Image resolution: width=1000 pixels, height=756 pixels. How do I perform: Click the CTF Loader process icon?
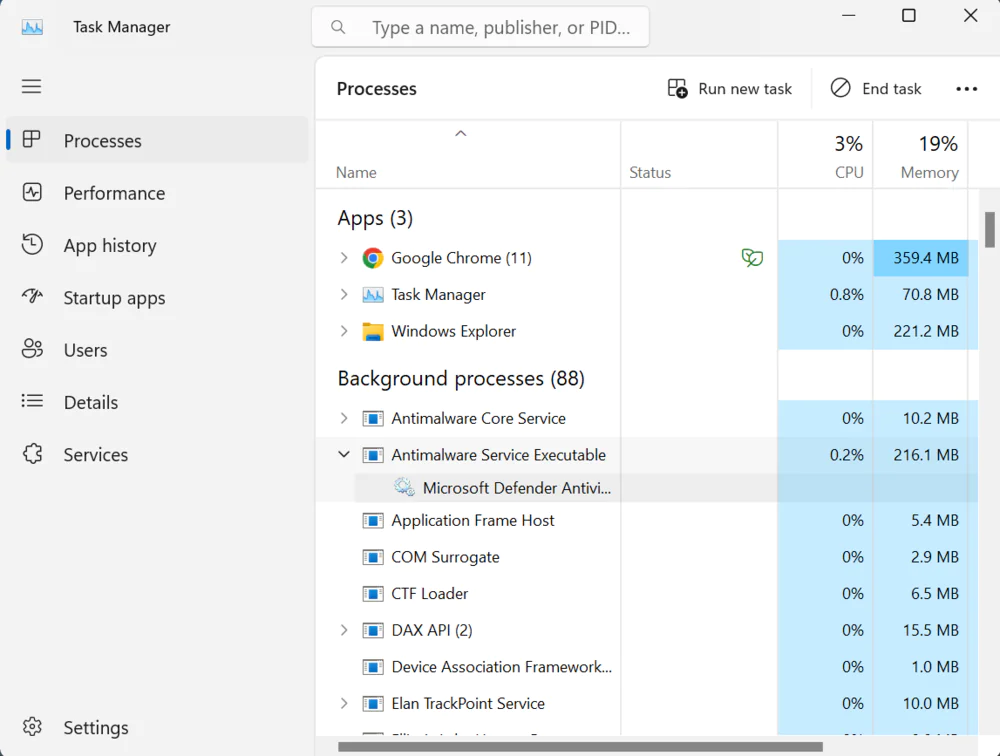[x=373, y=594]
